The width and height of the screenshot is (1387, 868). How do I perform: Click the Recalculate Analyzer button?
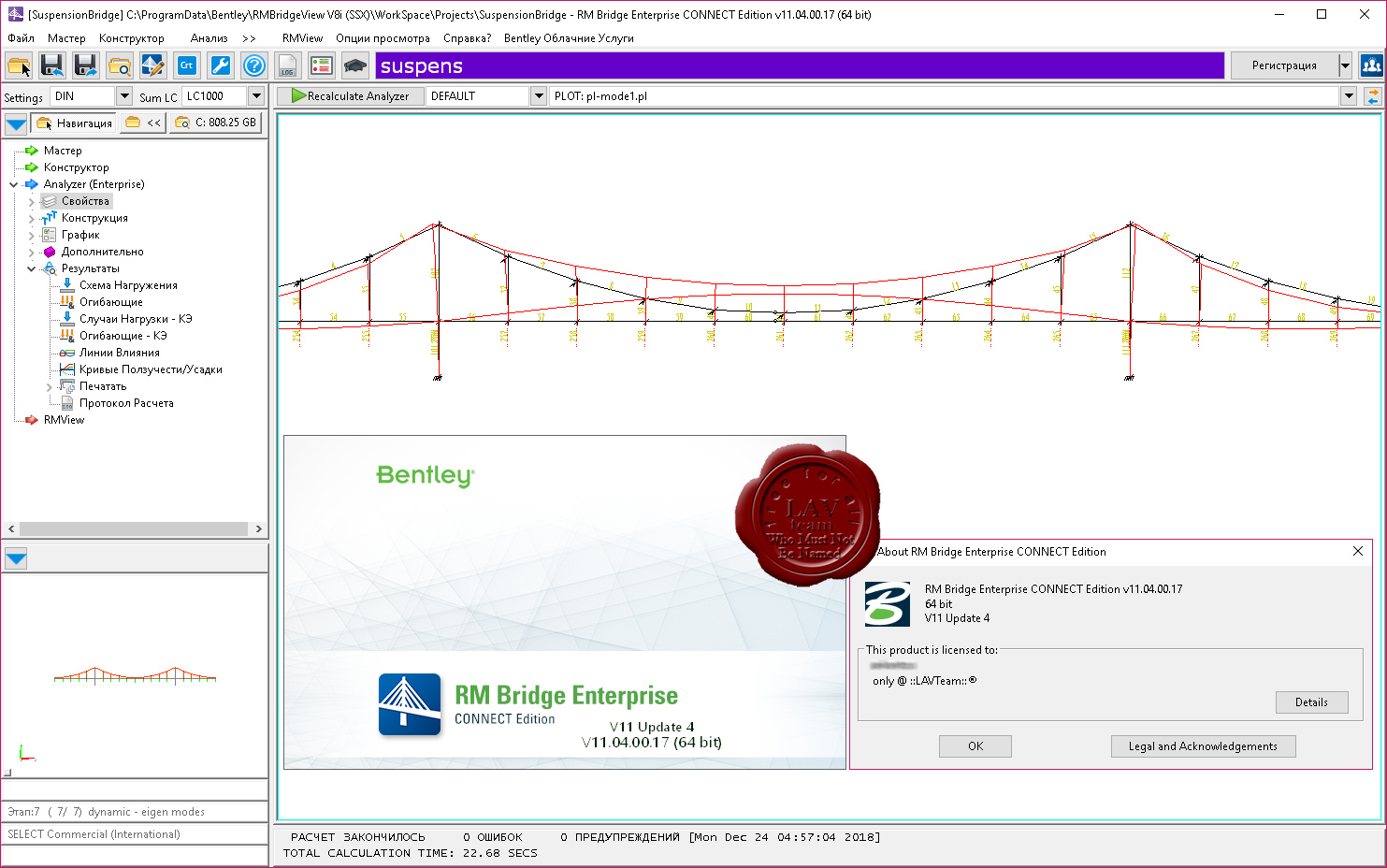pyautogui.click(x=351, y=96)
